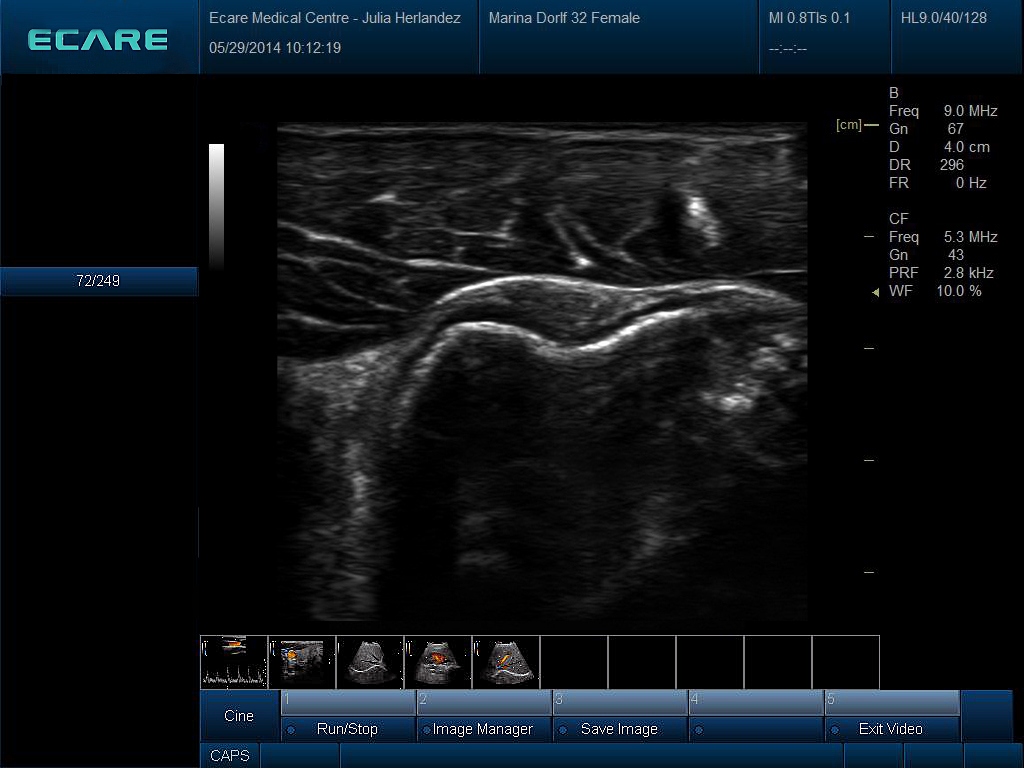Viewport: 1024px width, 768px height.
Task: Click the softkey slot labeled 5
Action: click(x=891, y=702)
